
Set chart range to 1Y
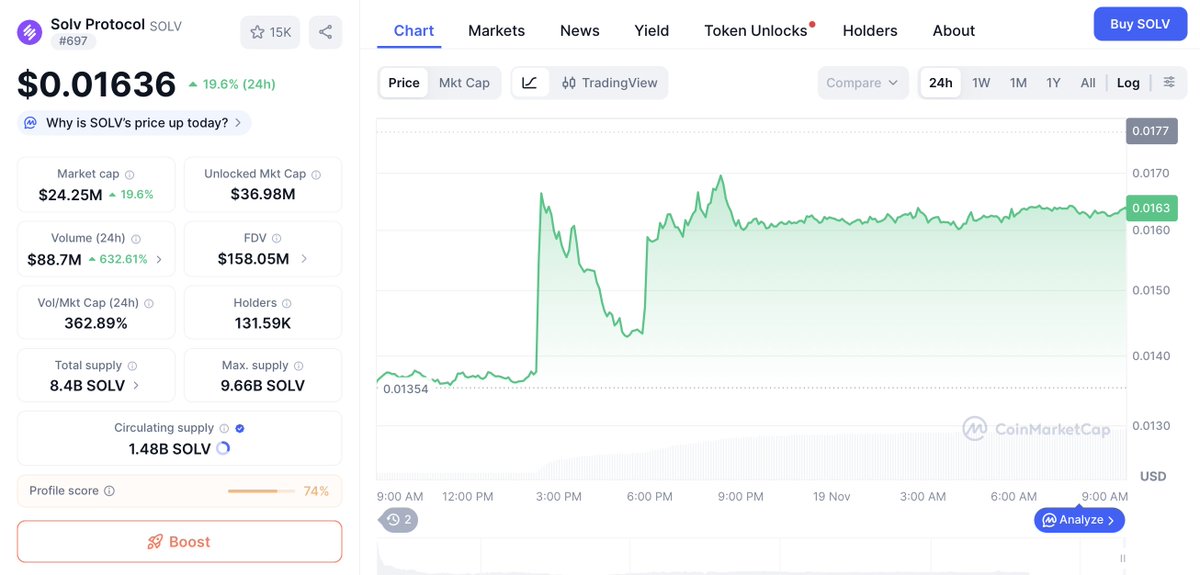coord(1053,83)
